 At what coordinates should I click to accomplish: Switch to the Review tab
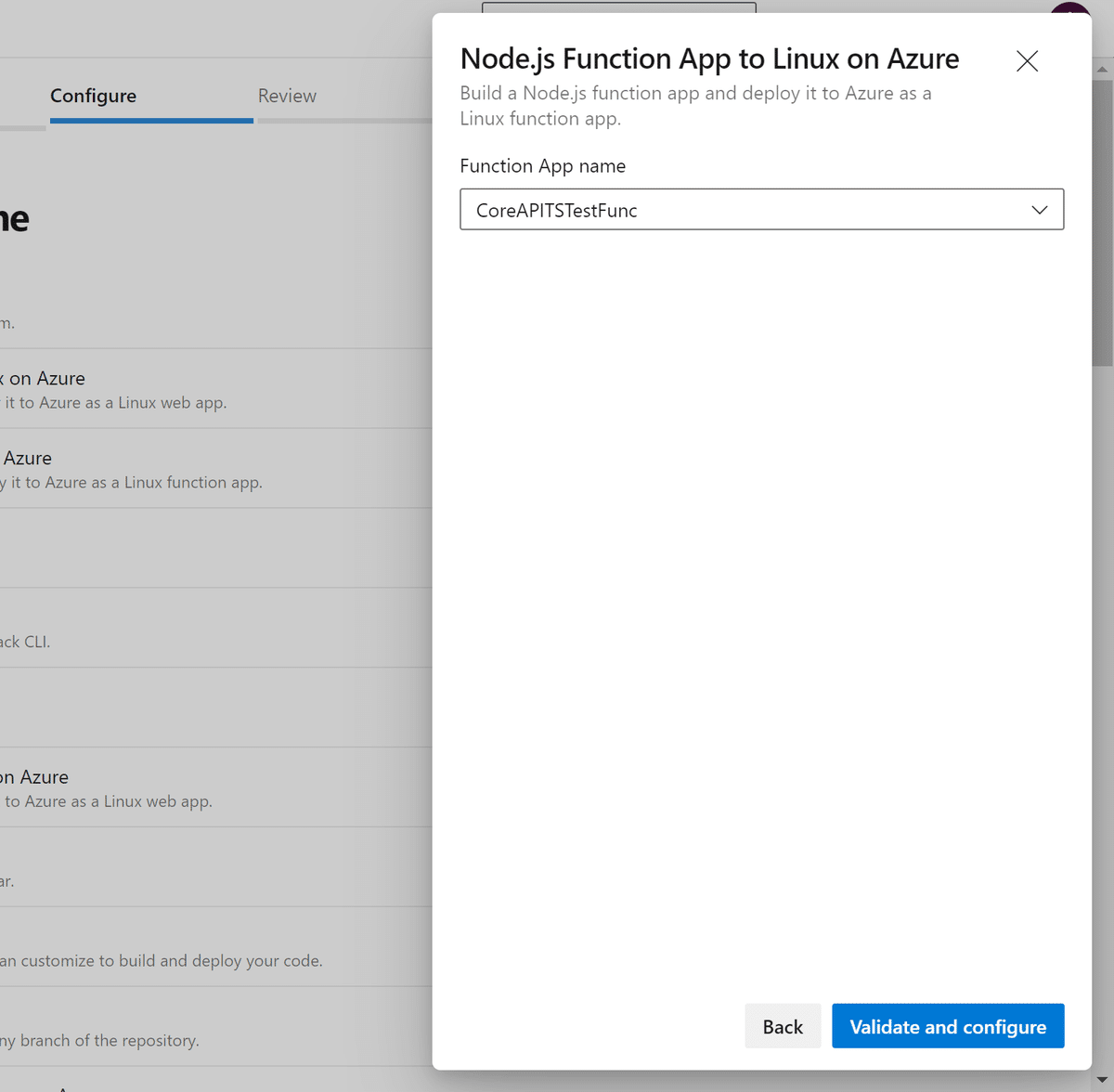click(287, 96)
